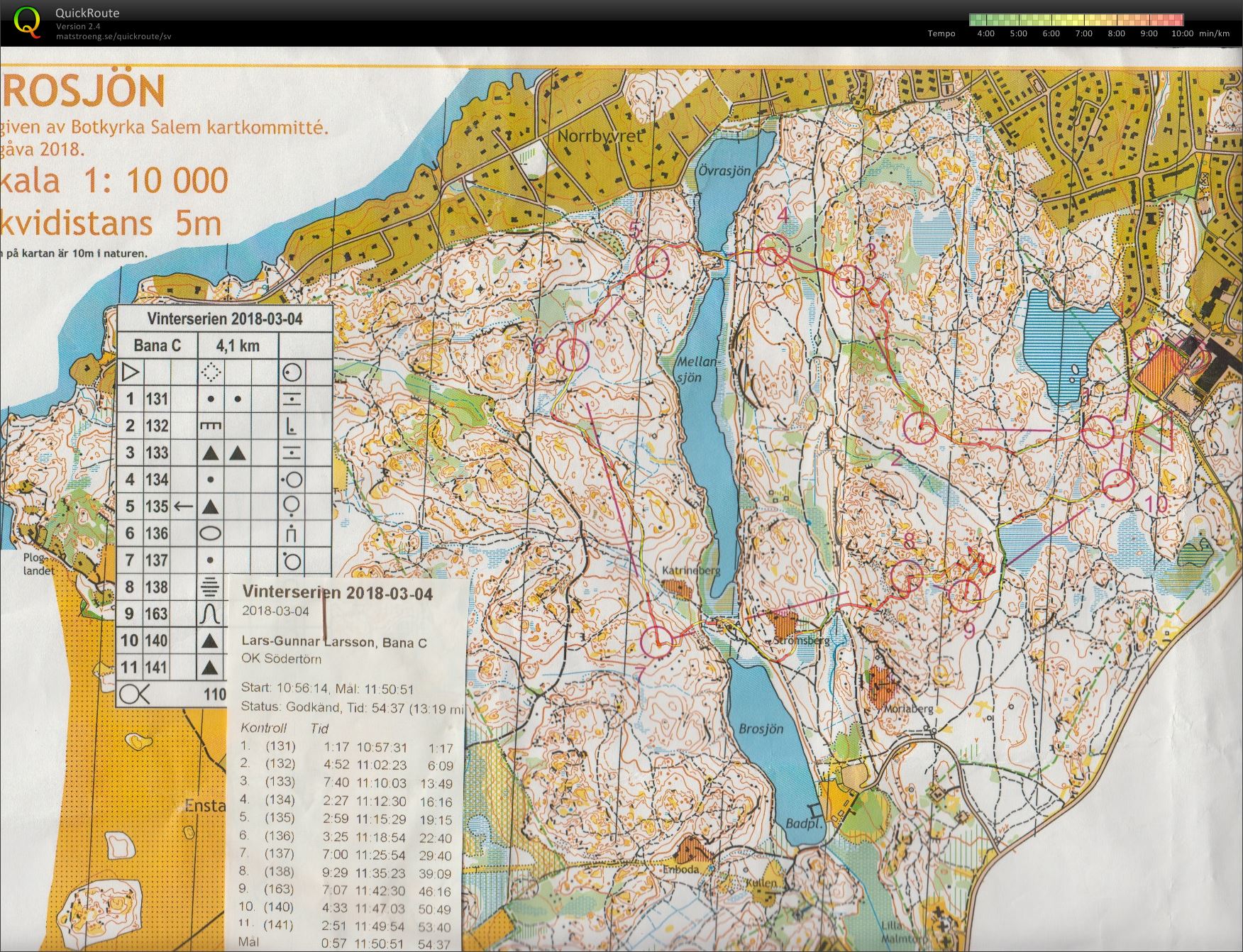Click the Tempo color gradient scale
The image size is (1243, 952).
[1076, 20]
